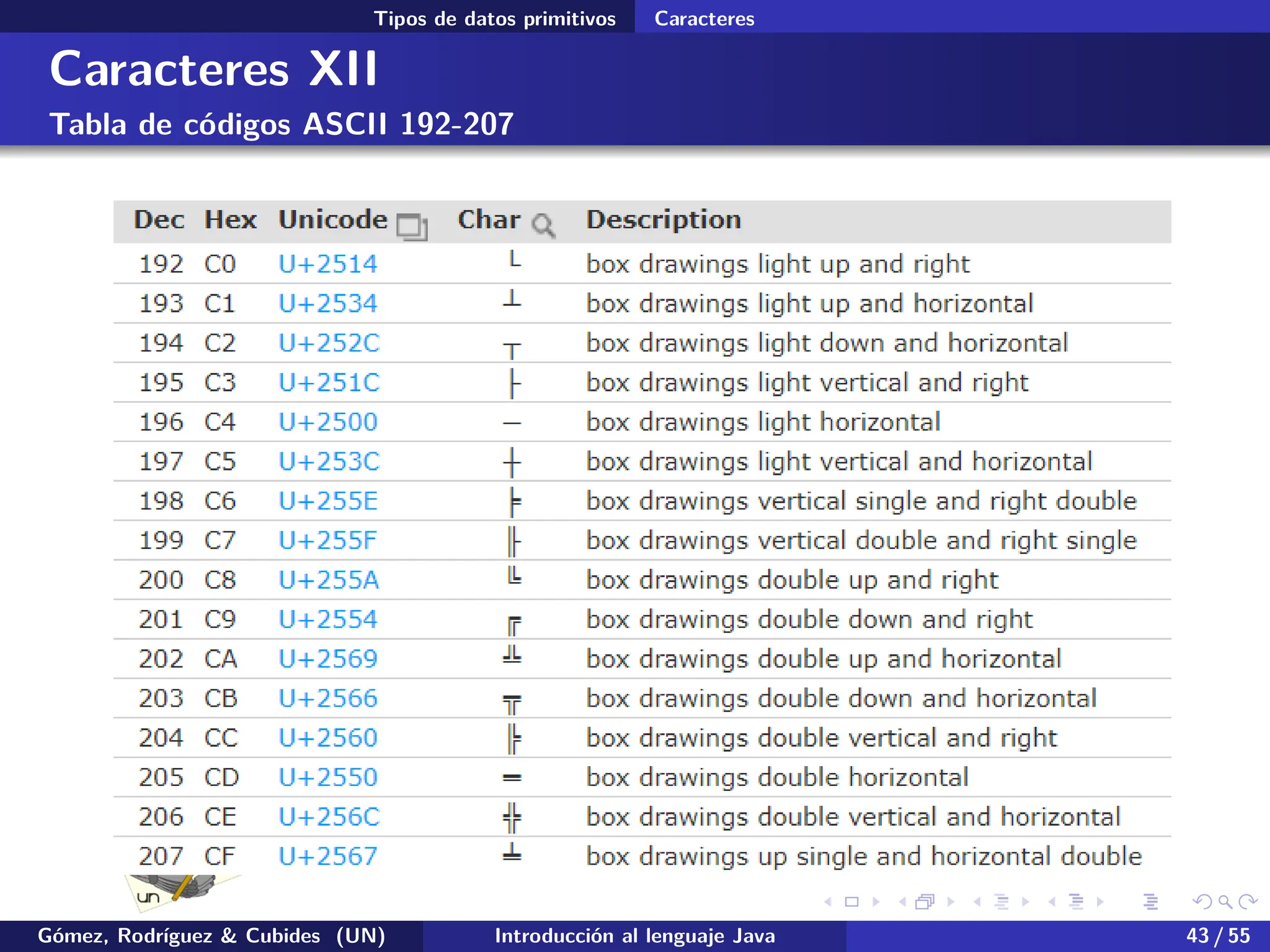Click the slide rectangle navigation icon
This screenshot has width=1270, height=952.
(x=852, y=902)
